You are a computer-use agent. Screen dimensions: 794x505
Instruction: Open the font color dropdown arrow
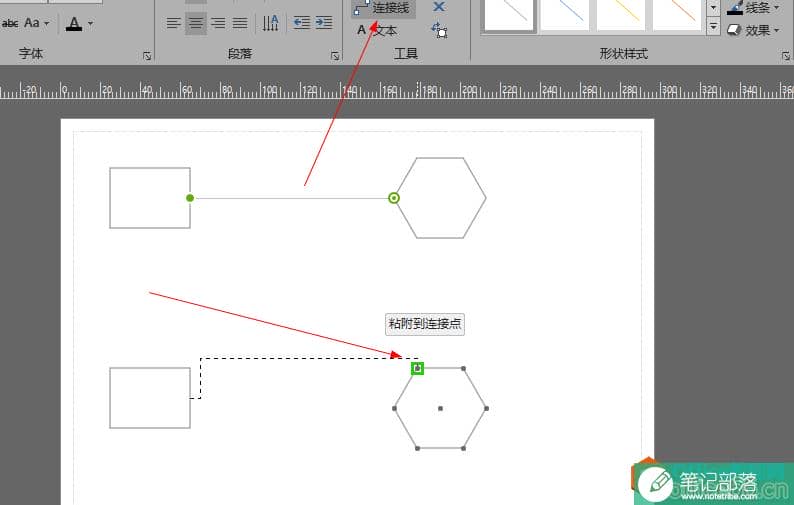pos(91,23)
